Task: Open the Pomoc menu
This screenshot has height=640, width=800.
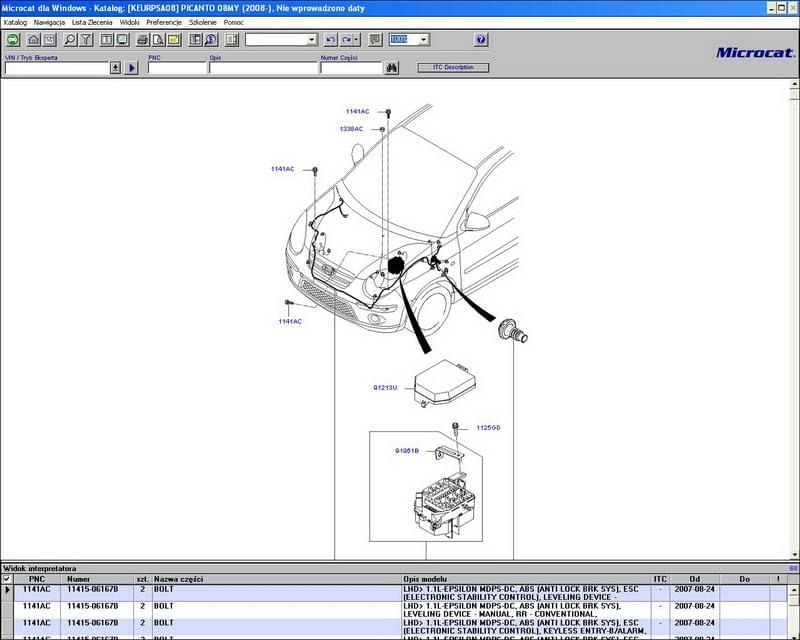Action: pyautogui.click(x=234, y=22)
